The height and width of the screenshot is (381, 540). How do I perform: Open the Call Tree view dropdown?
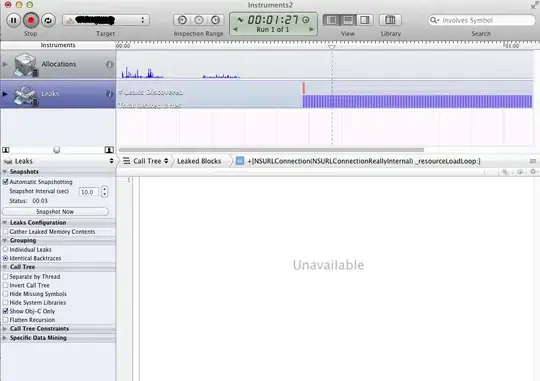(x=146, y=161)
